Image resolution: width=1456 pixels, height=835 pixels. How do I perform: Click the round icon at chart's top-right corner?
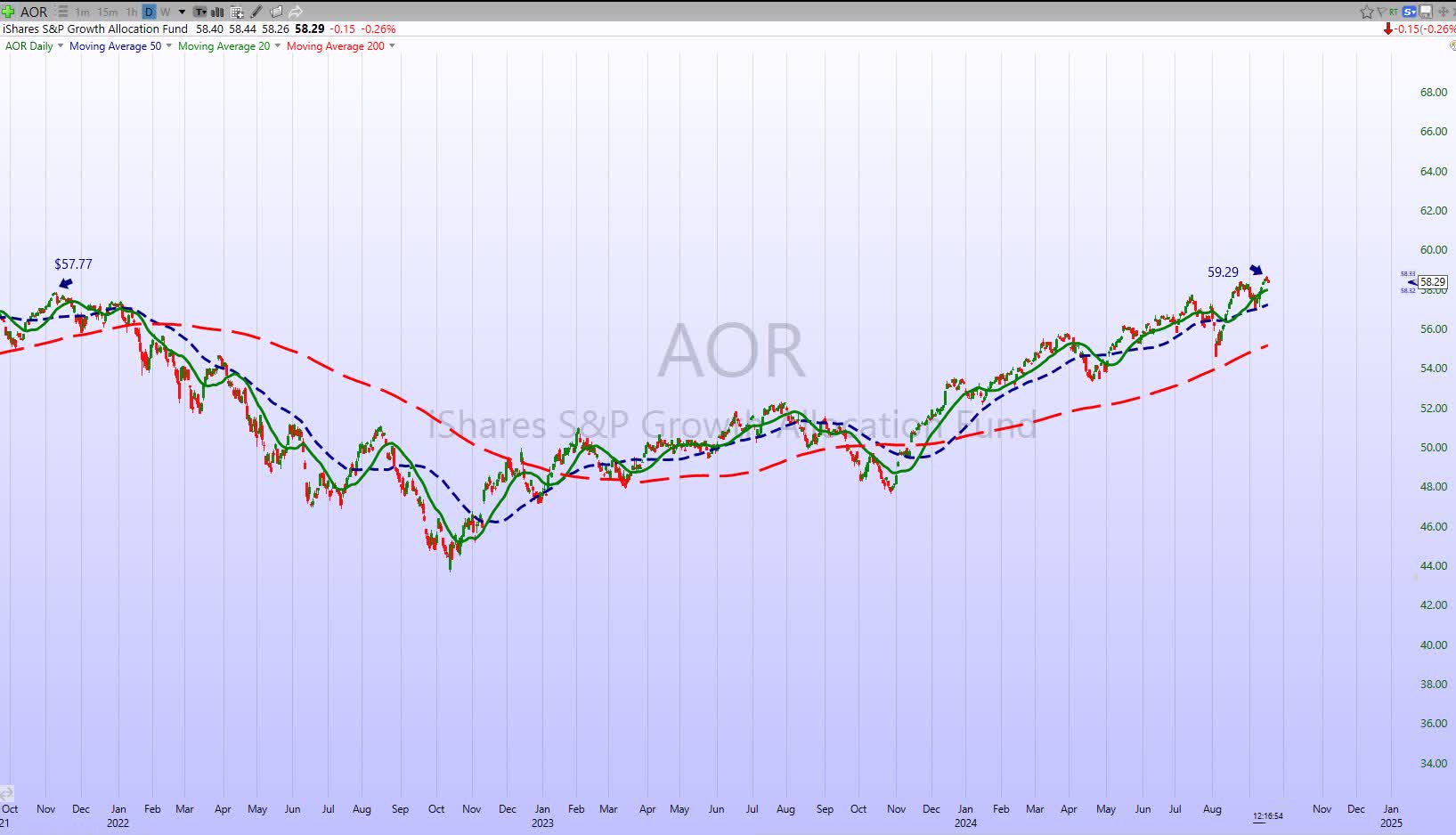1452,45
